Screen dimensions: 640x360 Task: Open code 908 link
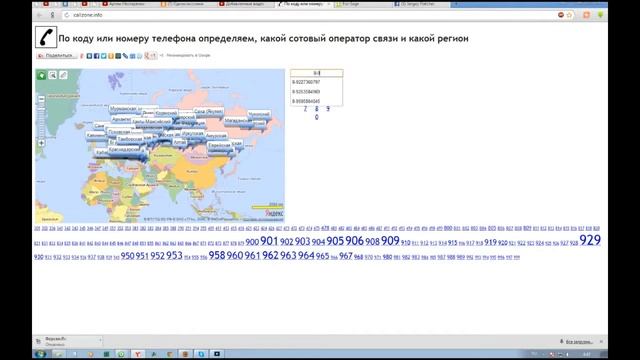372,242
